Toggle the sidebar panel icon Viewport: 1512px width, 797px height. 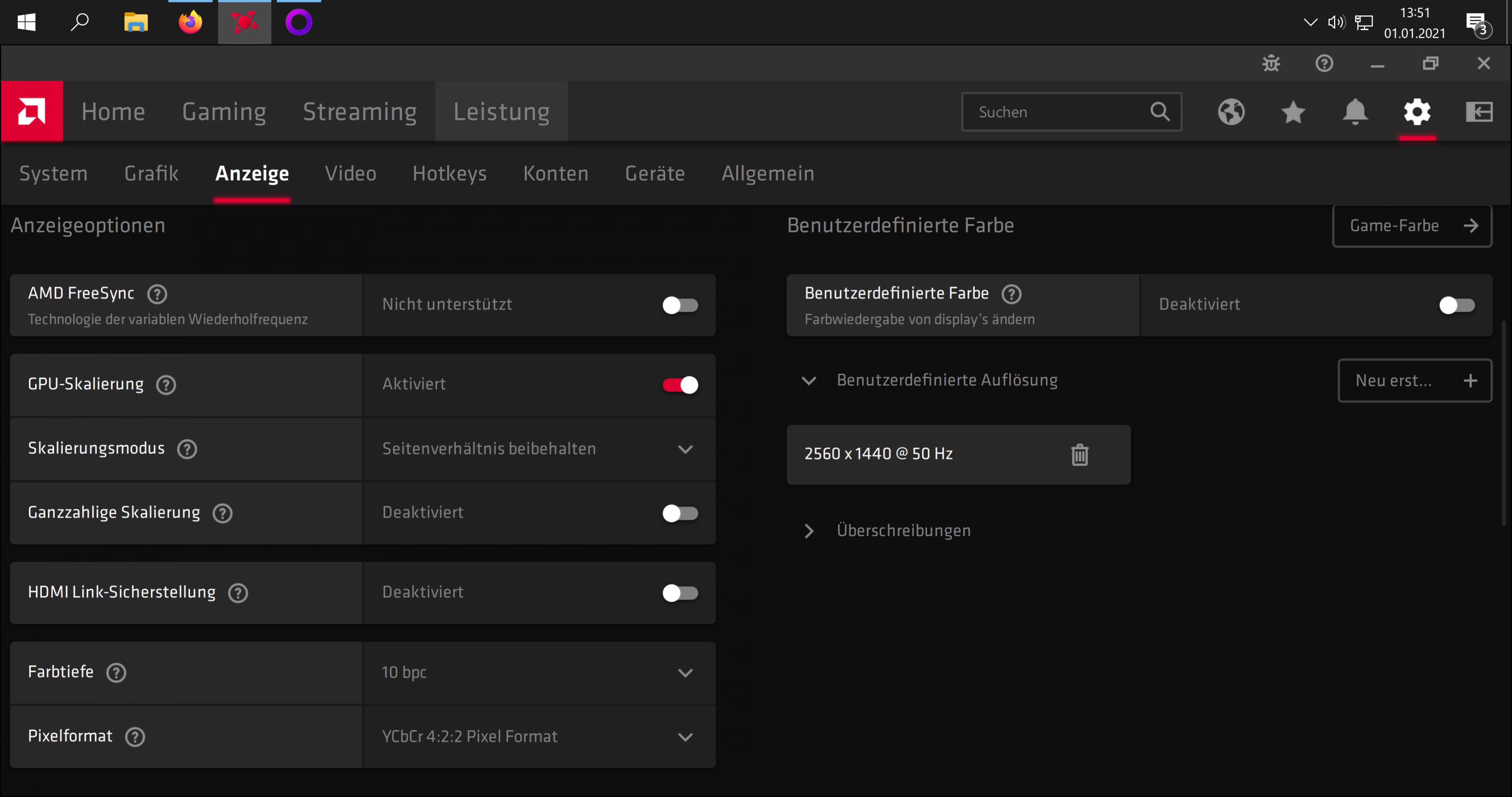tap(1479, 111)
